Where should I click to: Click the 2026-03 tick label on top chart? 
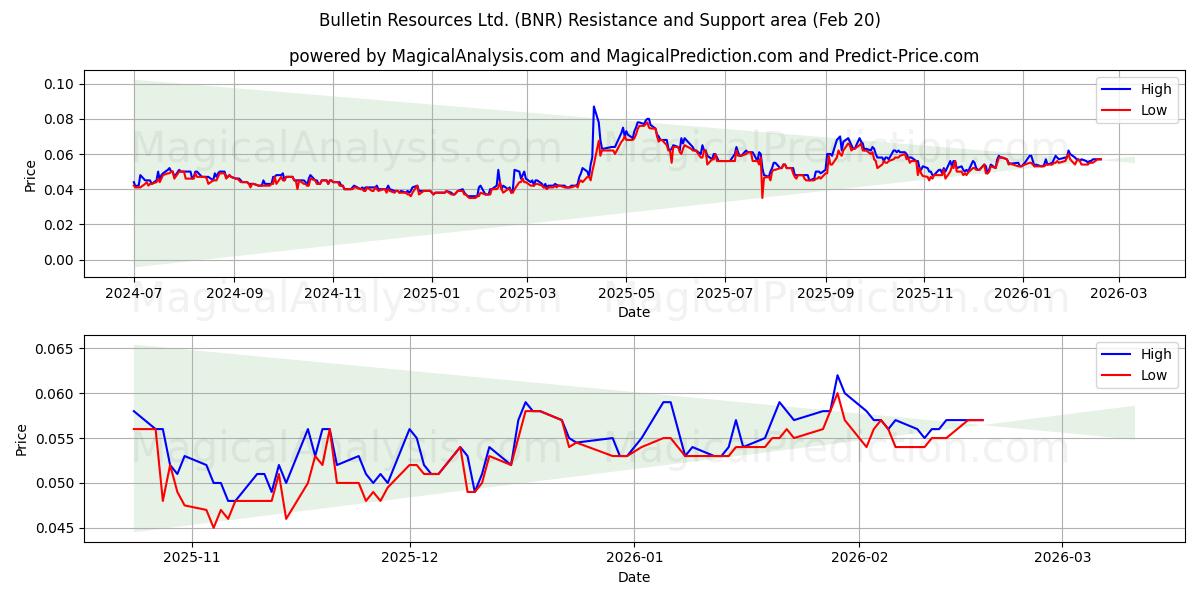(1118, 294)
